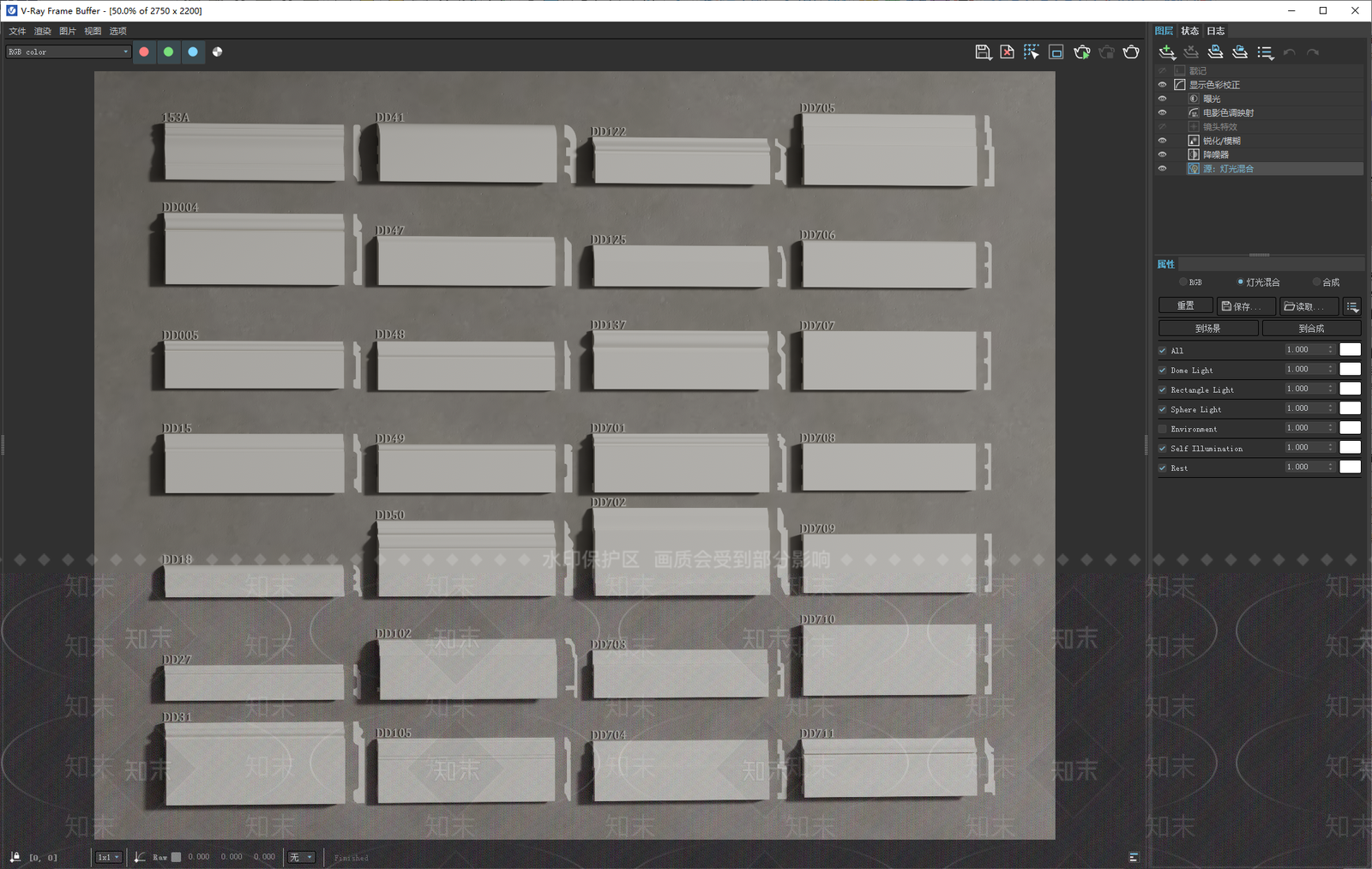Hide the 降噪器 layer eye icon

point(1163,154)
